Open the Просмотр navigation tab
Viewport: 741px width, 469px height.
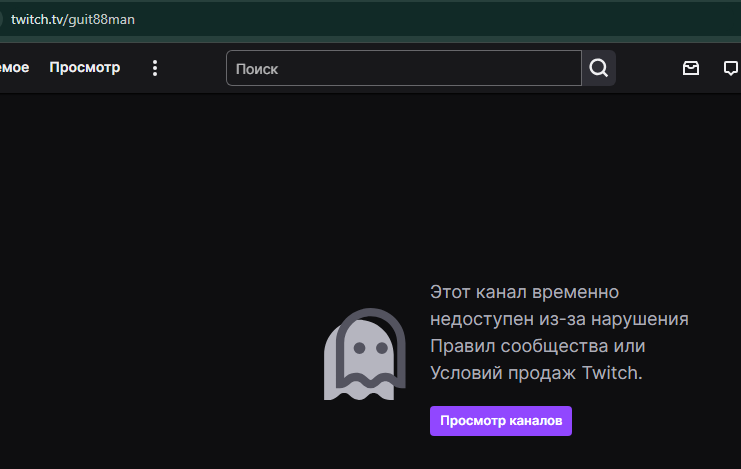coord(85,68)
